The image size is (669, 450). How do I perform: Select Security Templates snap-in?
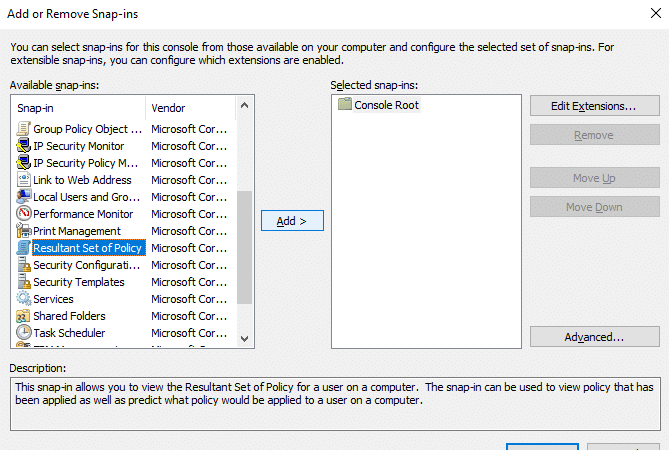pyautogui.click(x=79, y=282)
